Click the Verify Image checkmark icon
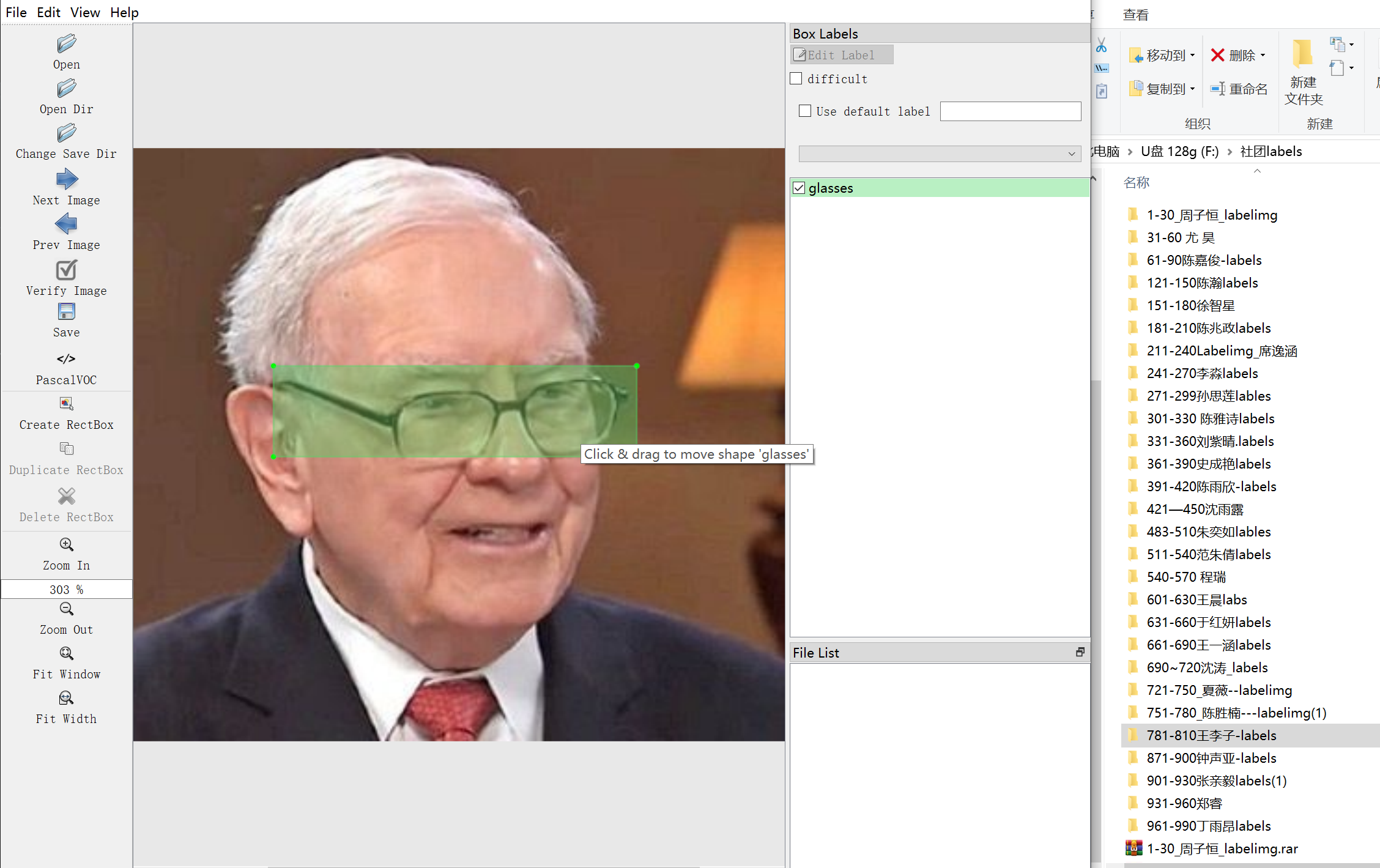 click(x=66, y=270)
